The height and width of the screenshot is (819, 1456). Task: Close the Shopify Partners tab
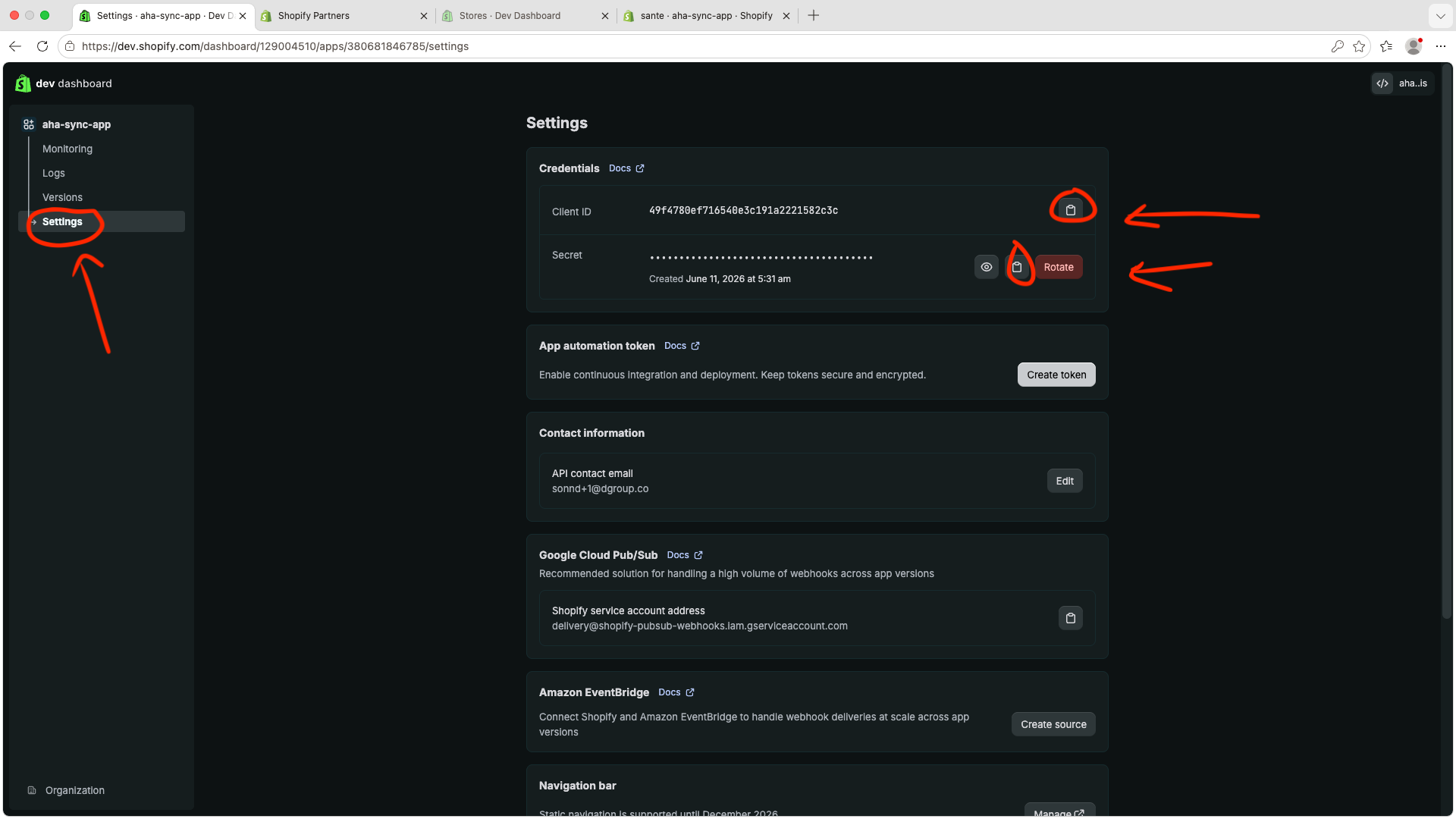point(423,15)
